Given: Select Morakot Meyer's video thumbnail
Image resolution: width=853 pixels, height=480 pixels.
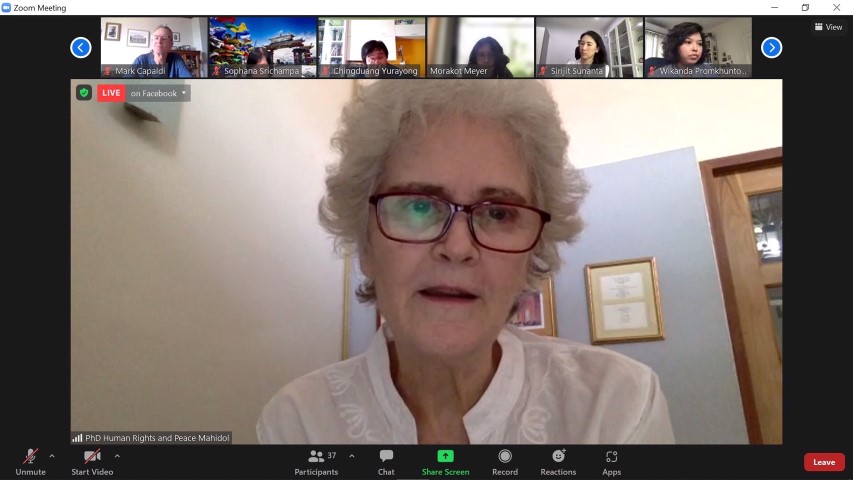Looking at the screenshot, I should 480,47.
